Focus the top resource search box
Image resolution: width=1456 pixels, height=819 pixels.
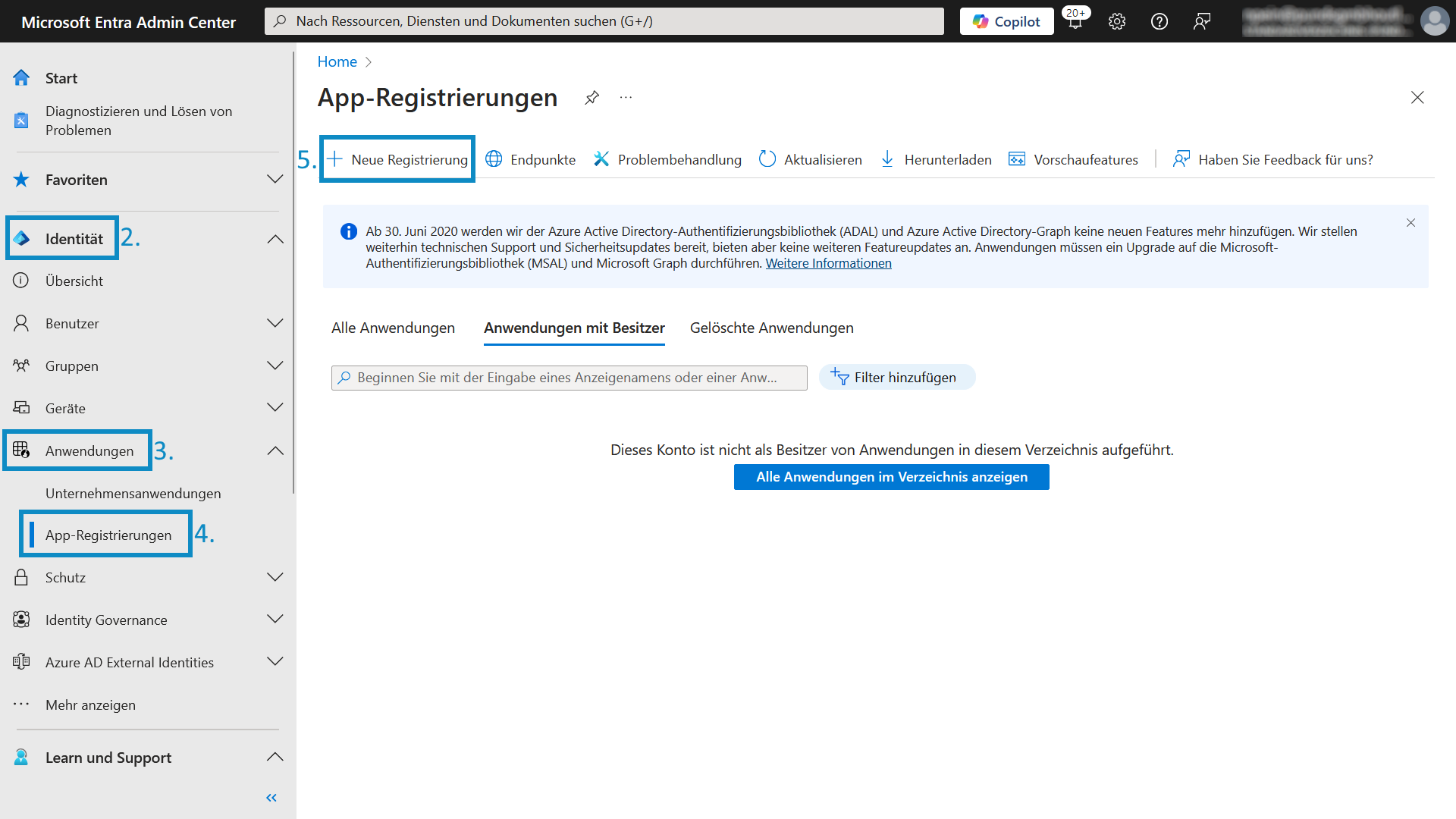(604, 21)
